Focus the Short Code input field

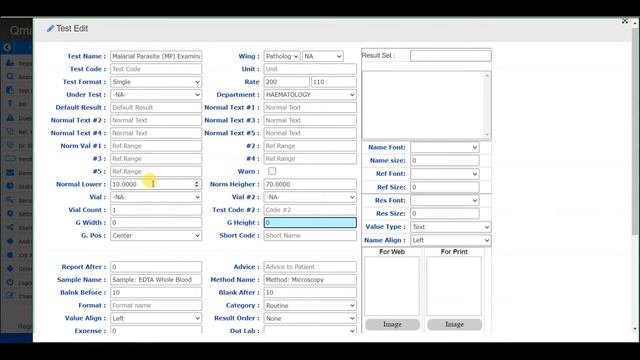click(310, 236)
